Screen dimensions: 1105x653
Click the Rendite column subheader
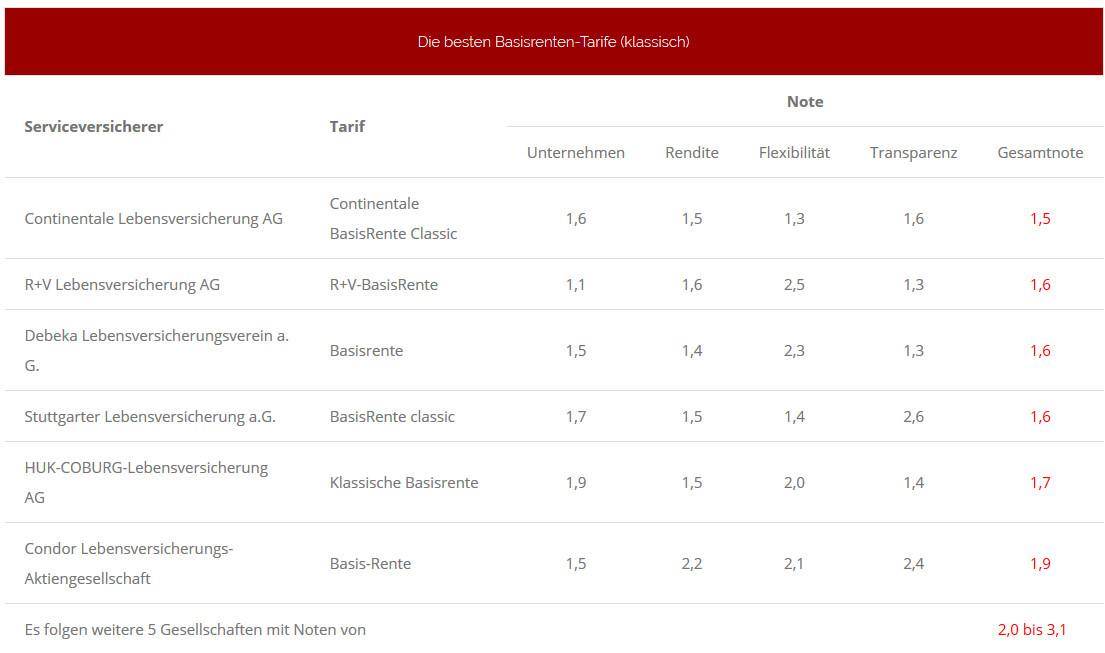692,153
